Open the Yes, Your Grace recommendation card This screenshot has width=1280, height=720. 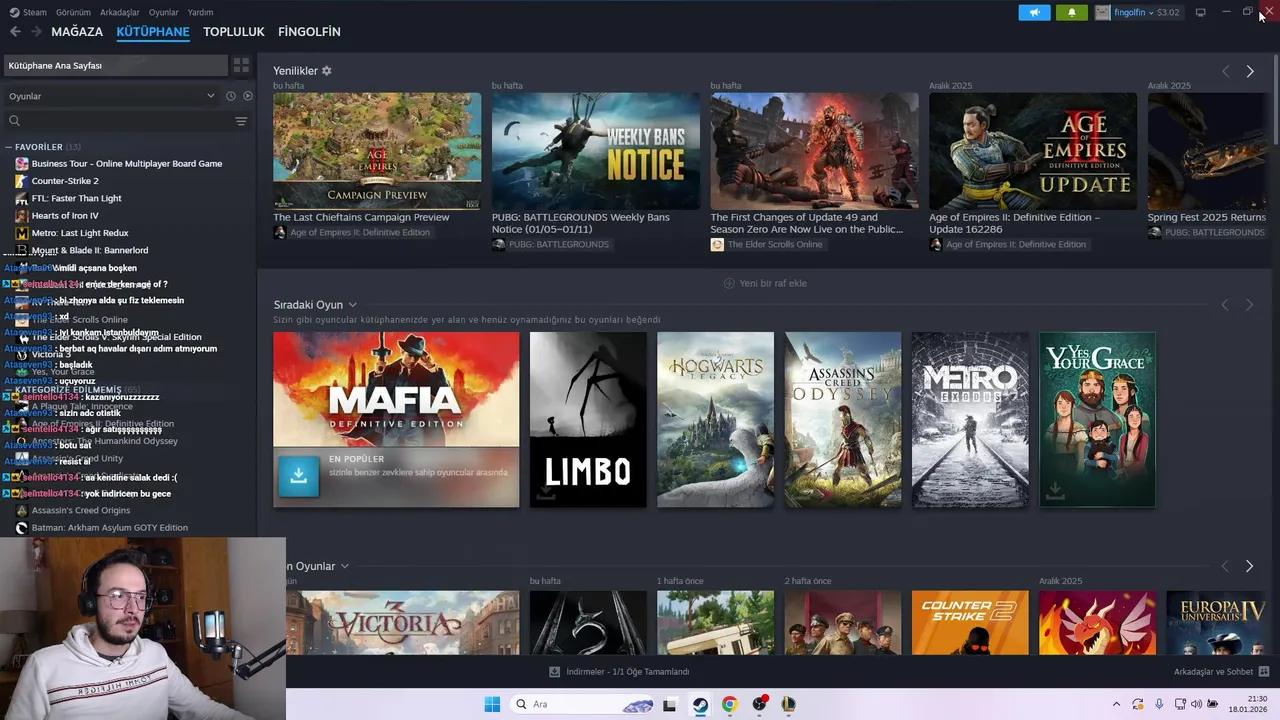click(1097, 419)
